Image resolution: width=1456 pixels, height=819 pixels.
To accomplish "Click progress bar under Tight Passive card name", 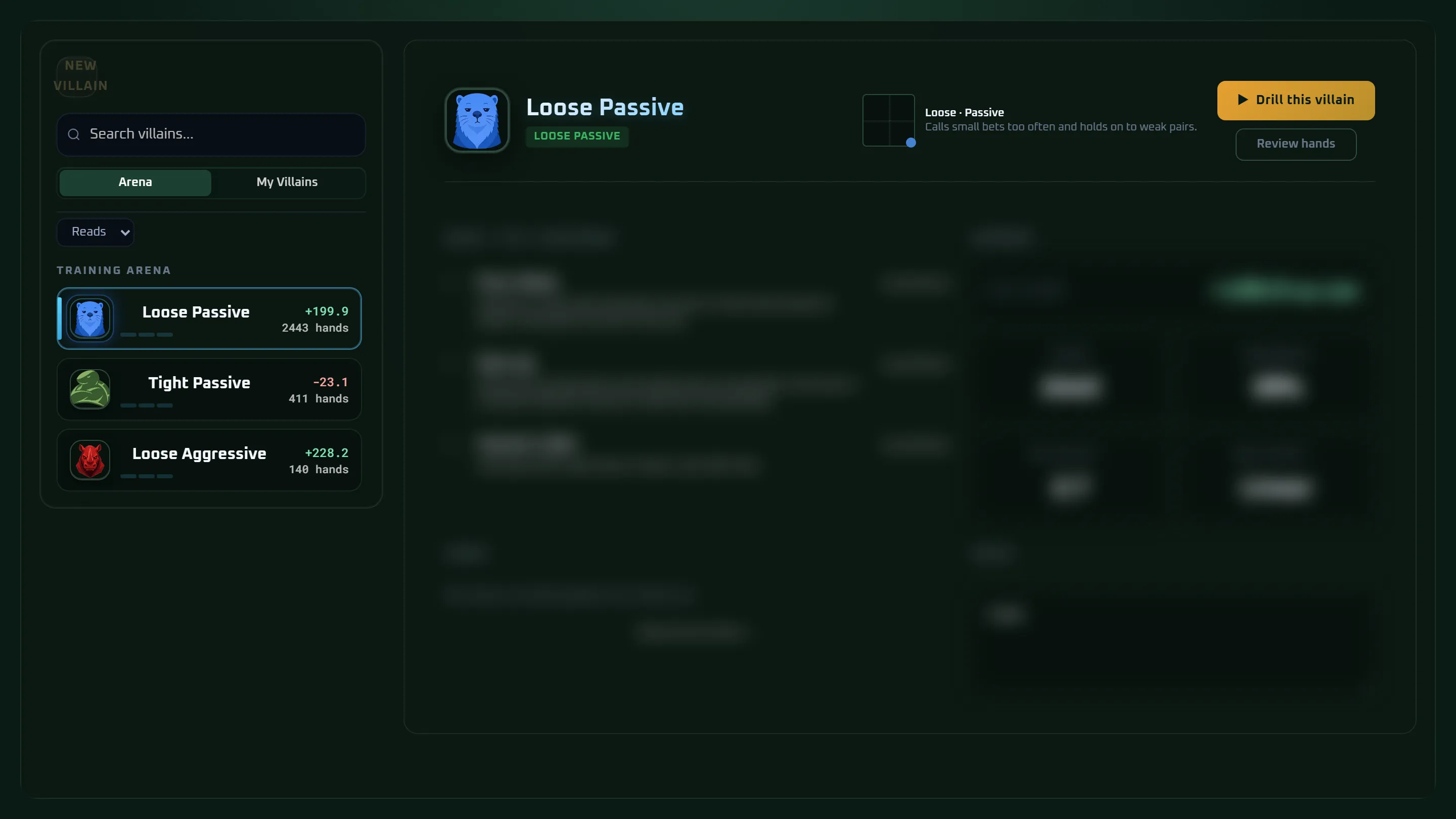I will (x=147, y=405).
